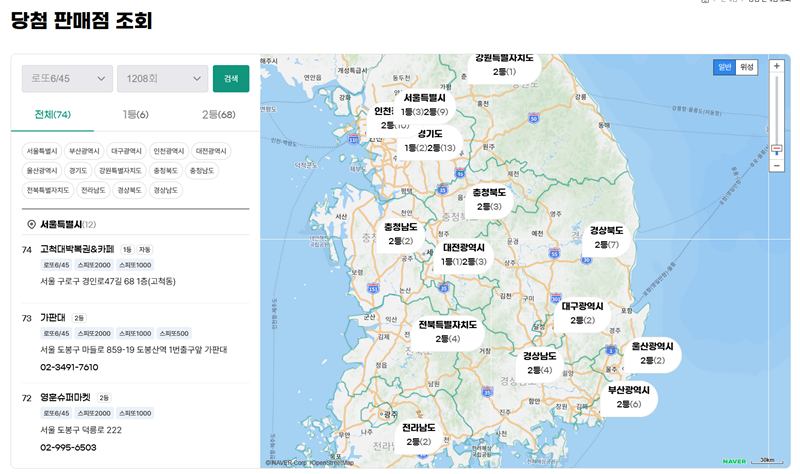Viewport: 800px width, 474px height.
Task: Click 스피또500 tag under 가판대
Action: 174,333
